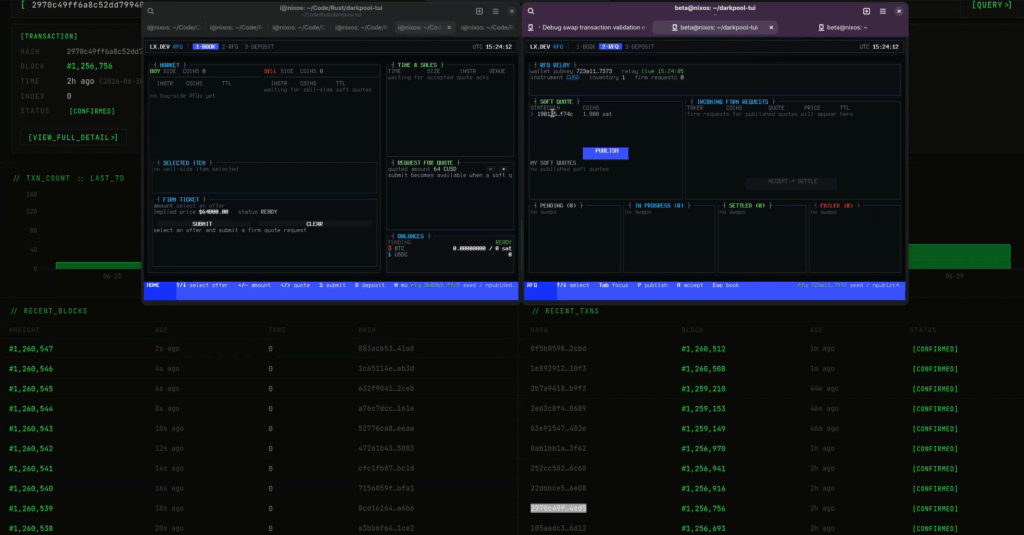Open search in the beta@nixos terminal window
1024x535 pixels.
tap(531, 11)
